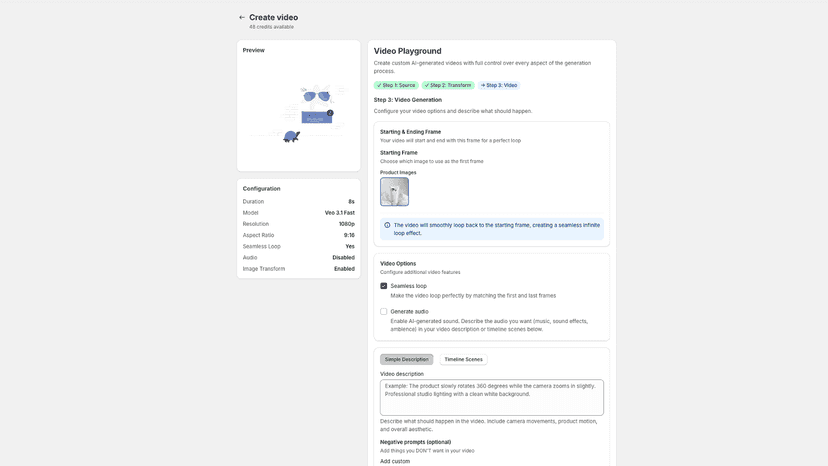
Task: Switch to Timeline Scenes tab
Action: point(463,359)
